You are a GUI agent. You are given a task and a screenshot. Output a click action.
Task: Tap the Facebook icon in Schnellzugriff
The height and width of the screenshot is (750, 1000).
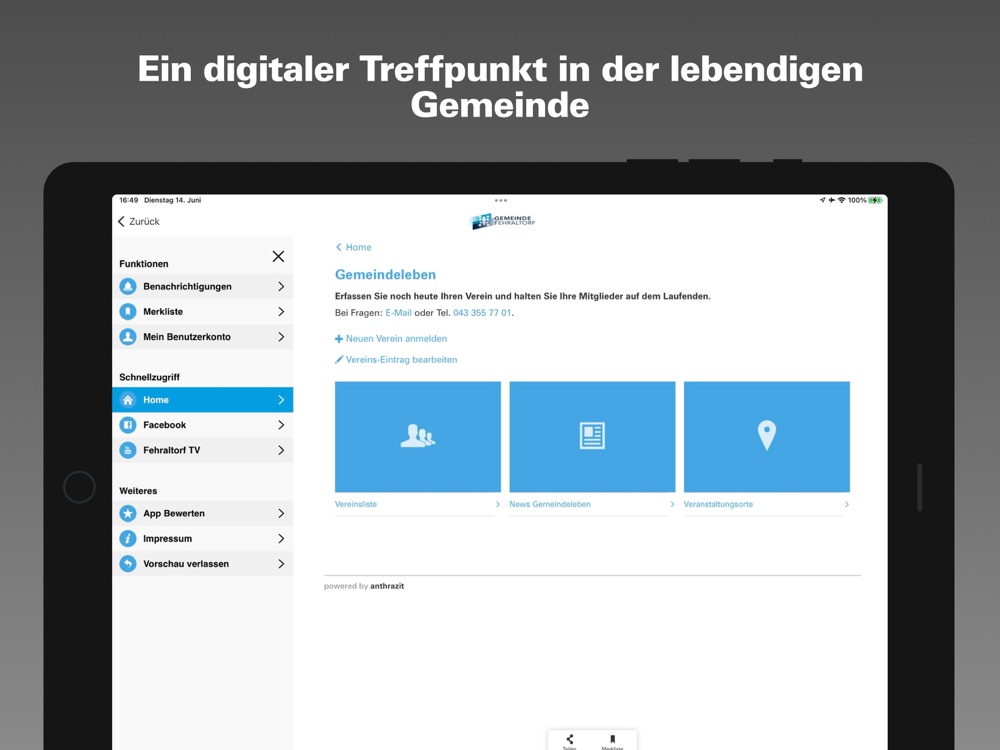click(x=128, y=425)
